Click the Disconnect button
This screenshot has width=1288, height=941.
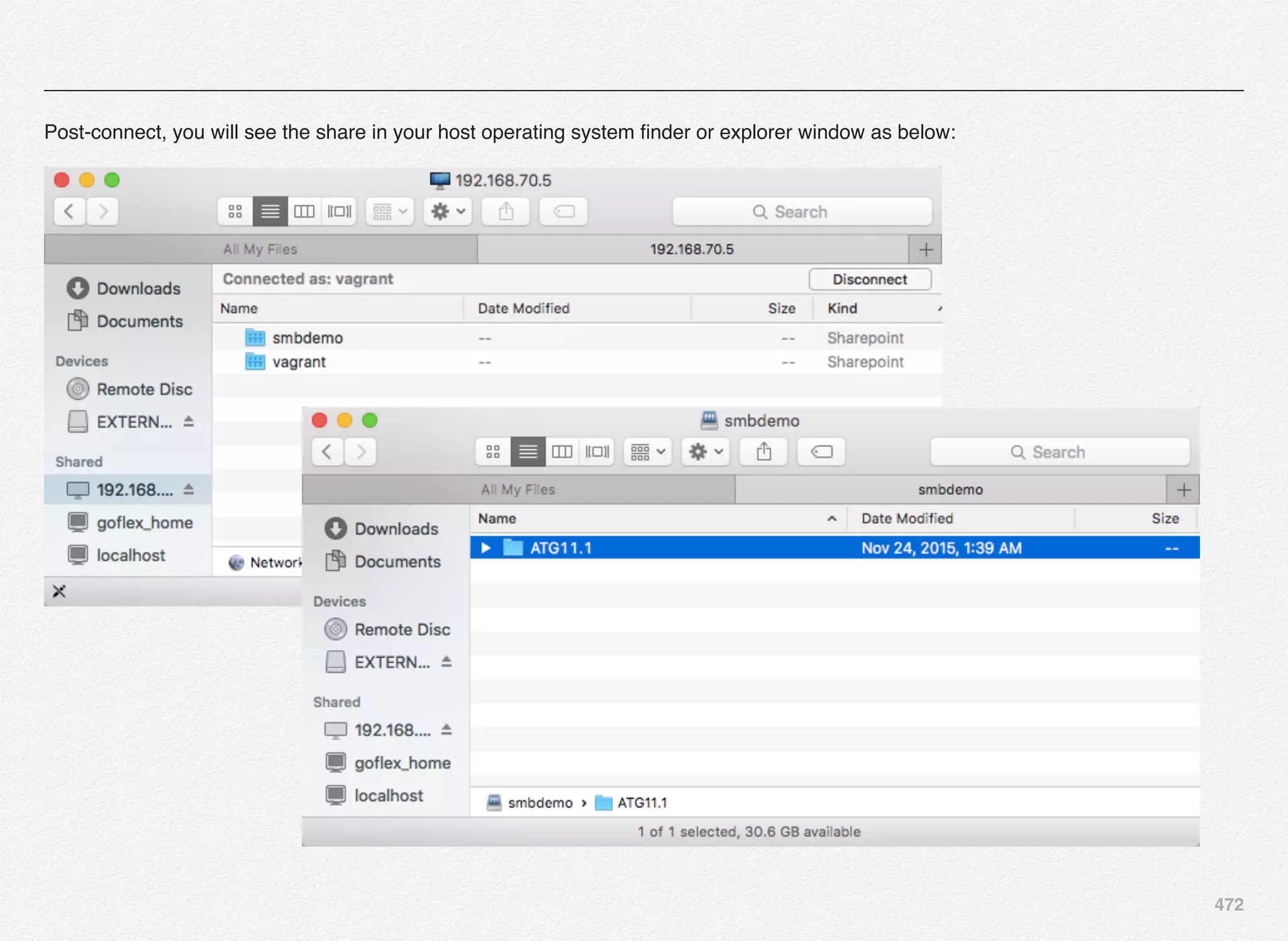[870, 279]
